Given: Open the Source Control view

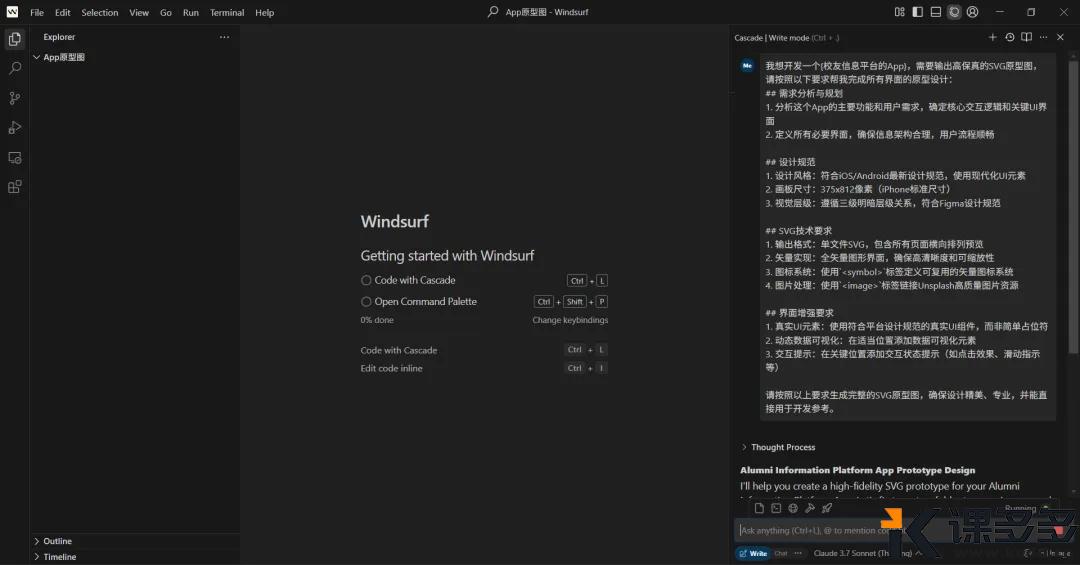Looking at the screenshot, I should click(x=14, y=98).
